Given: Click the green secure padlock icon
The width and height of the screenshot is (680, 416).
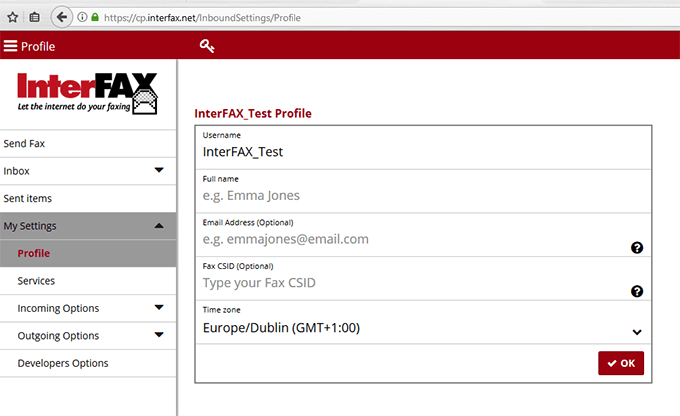Looking at the screenshot, I should pos(95,17).
